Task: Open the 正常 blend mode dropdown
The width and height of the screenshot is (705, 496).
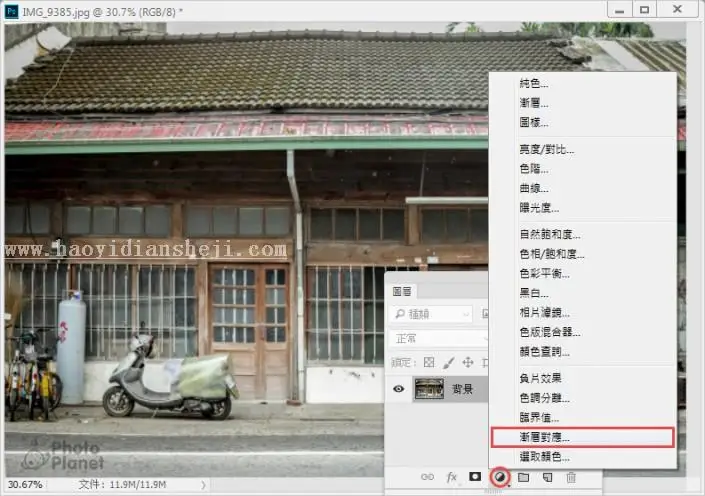Action: tap(438, 338)
